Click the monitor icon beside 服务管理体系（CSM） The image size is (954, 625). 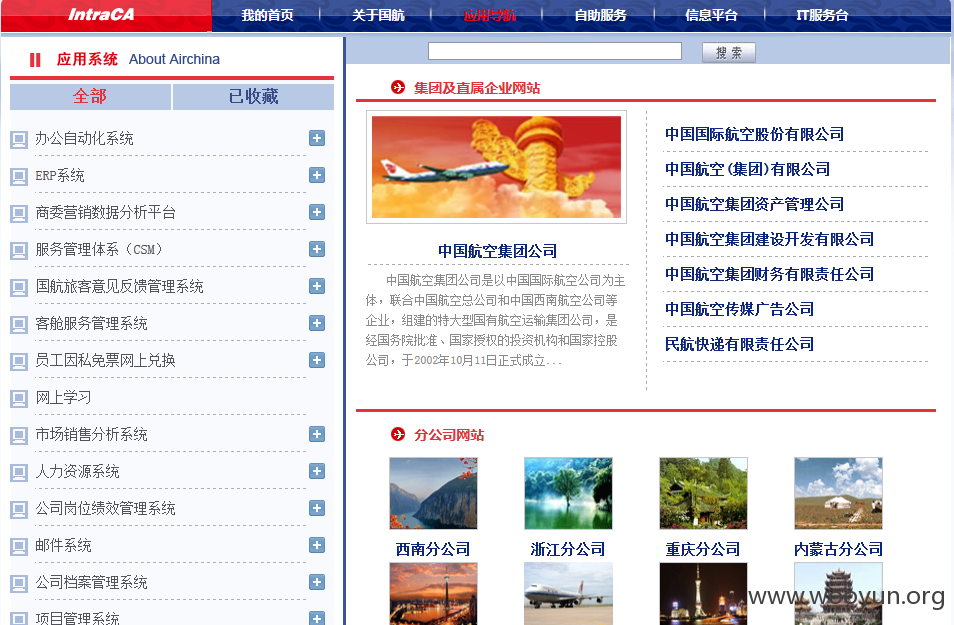tap(19, 251)
